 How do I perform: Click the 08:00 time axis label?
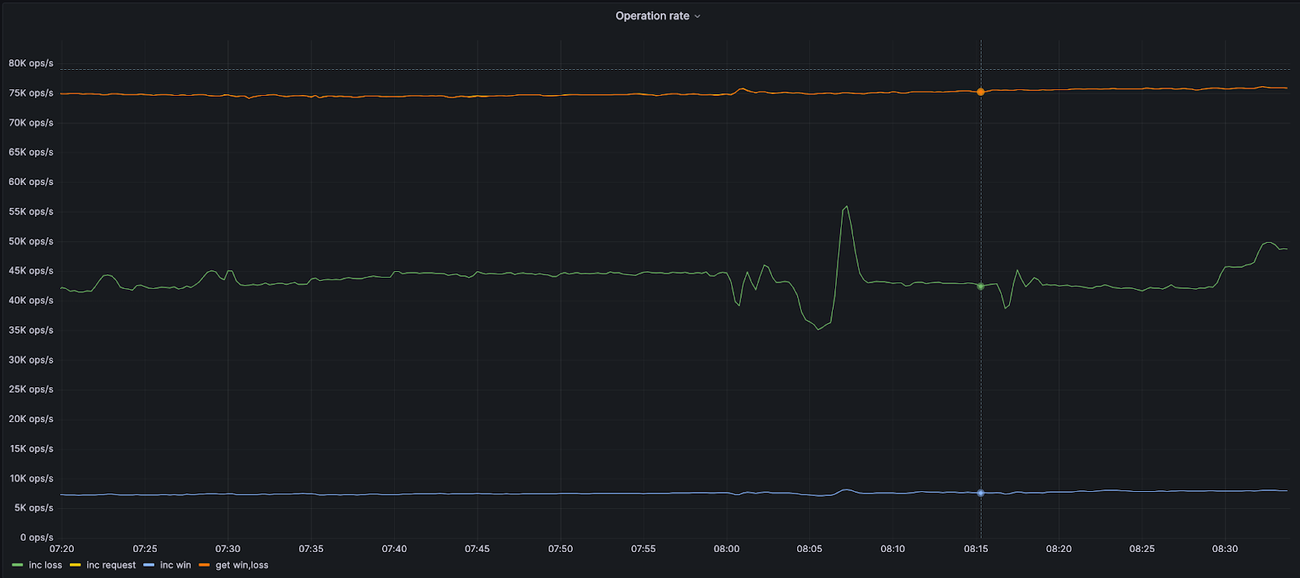tap(727, 549)
